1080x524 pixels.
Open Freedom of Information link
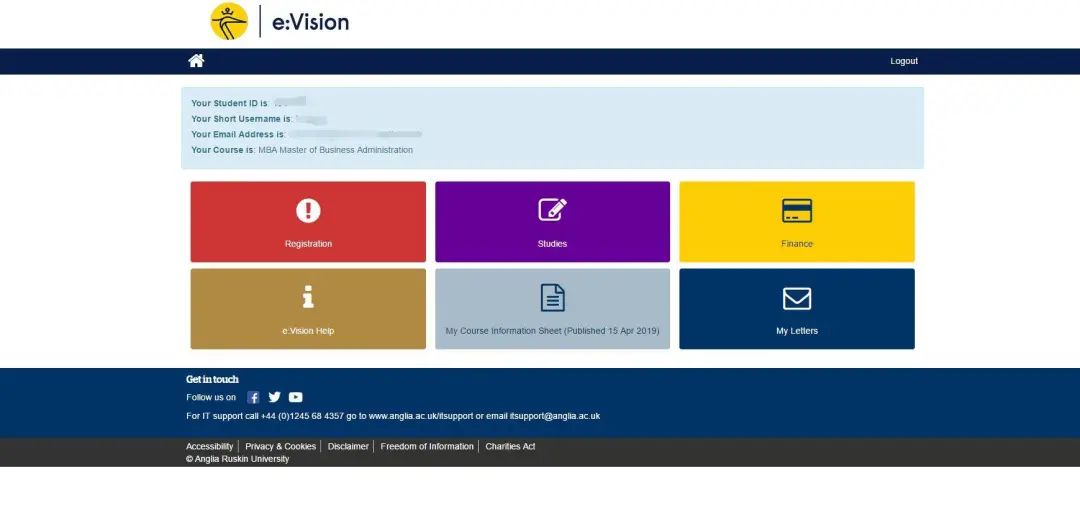[x=427, y=446]
